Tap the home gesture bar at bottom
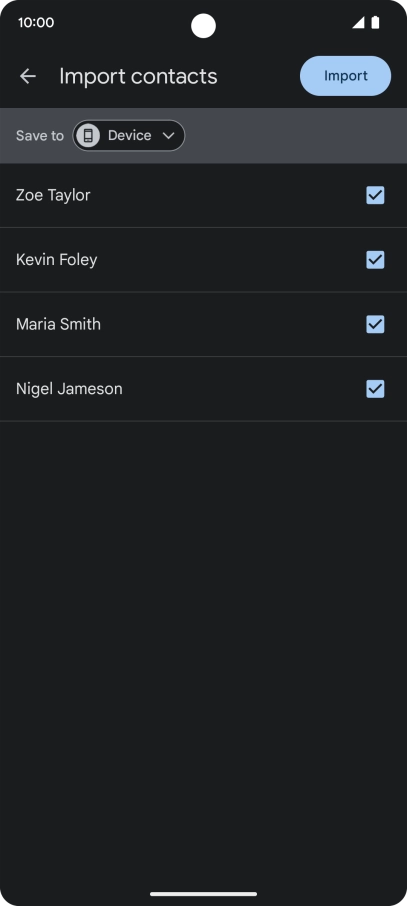This screenshot has height=906, width=407. [204, 894]
